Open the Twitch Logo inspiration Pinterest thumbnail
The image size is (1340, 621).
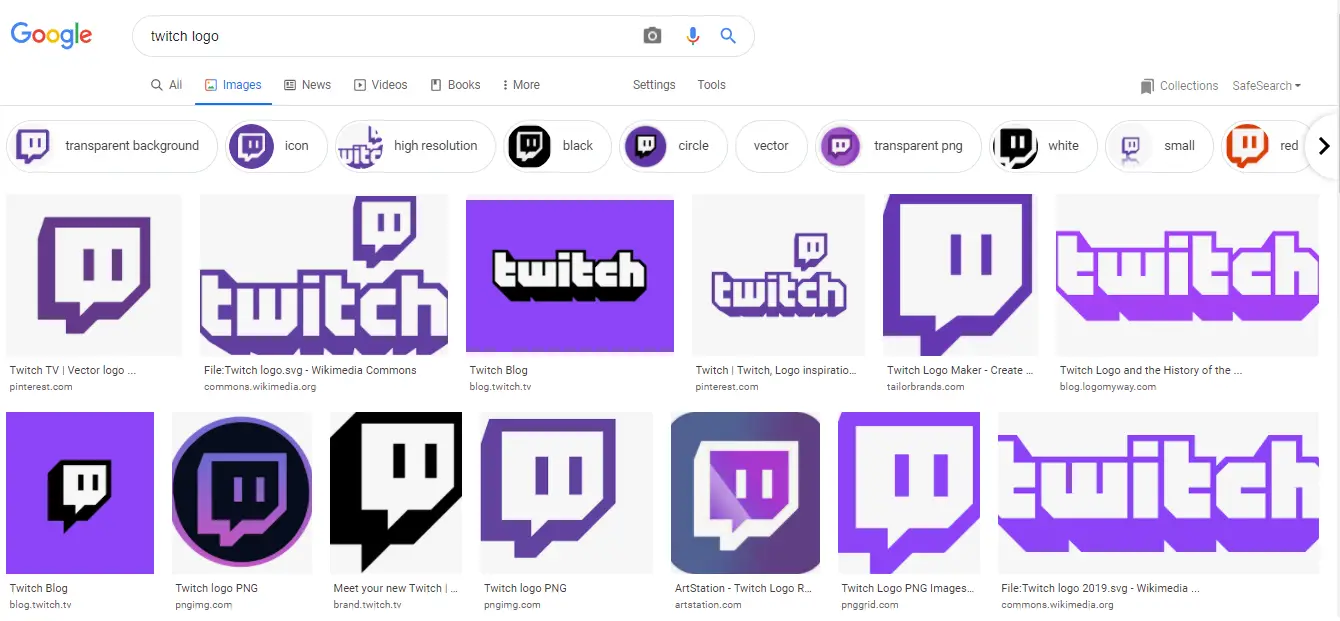[x=778, y=275]
